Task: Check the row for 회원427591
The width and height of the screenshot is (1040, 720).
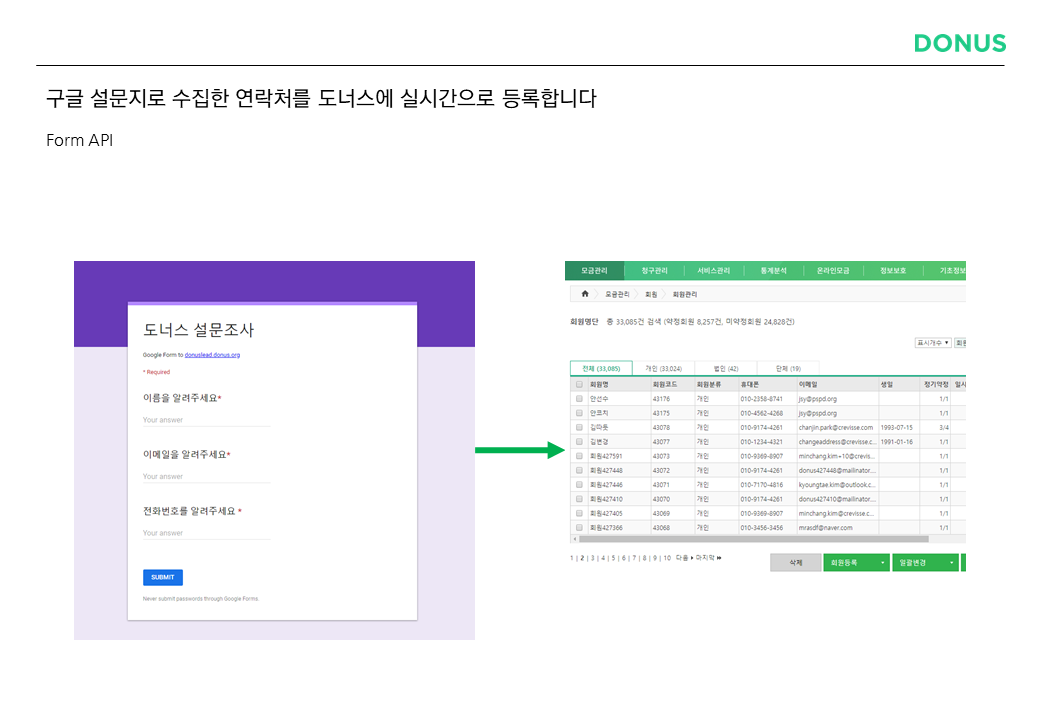Action: click(x=579, y=456)
